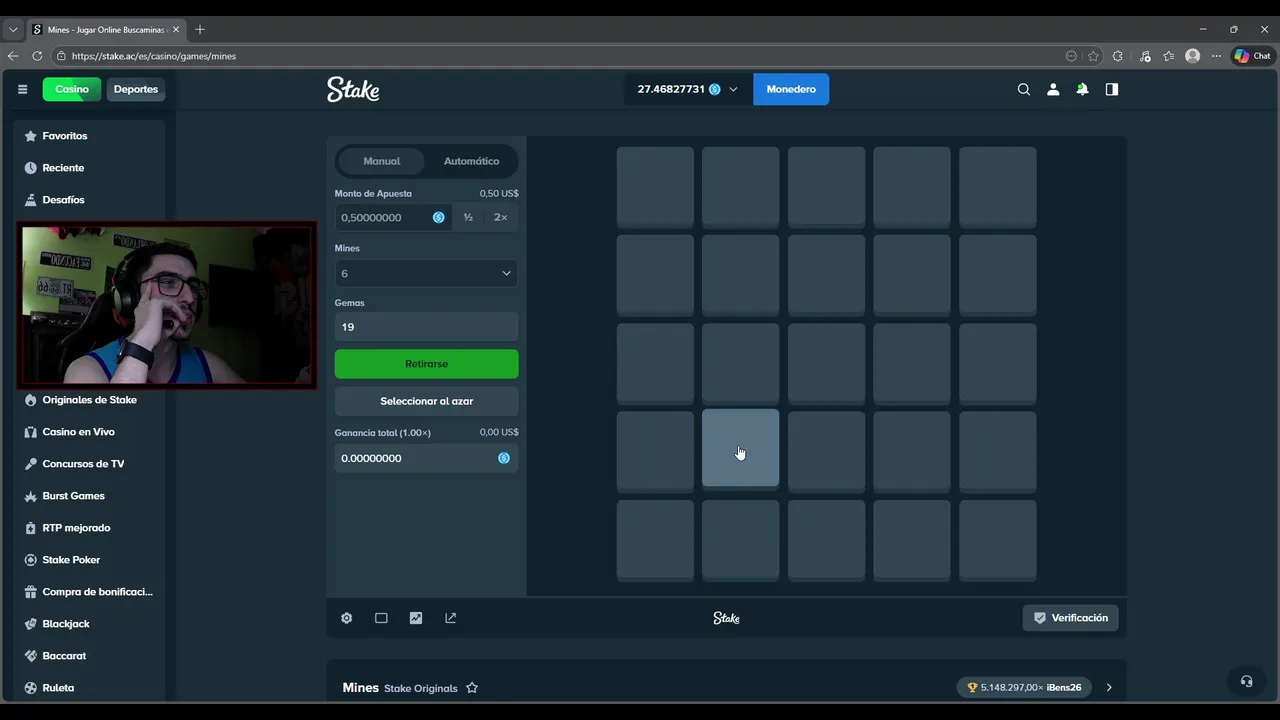Open the Verificación fairness button

[x=1070, y=618]
